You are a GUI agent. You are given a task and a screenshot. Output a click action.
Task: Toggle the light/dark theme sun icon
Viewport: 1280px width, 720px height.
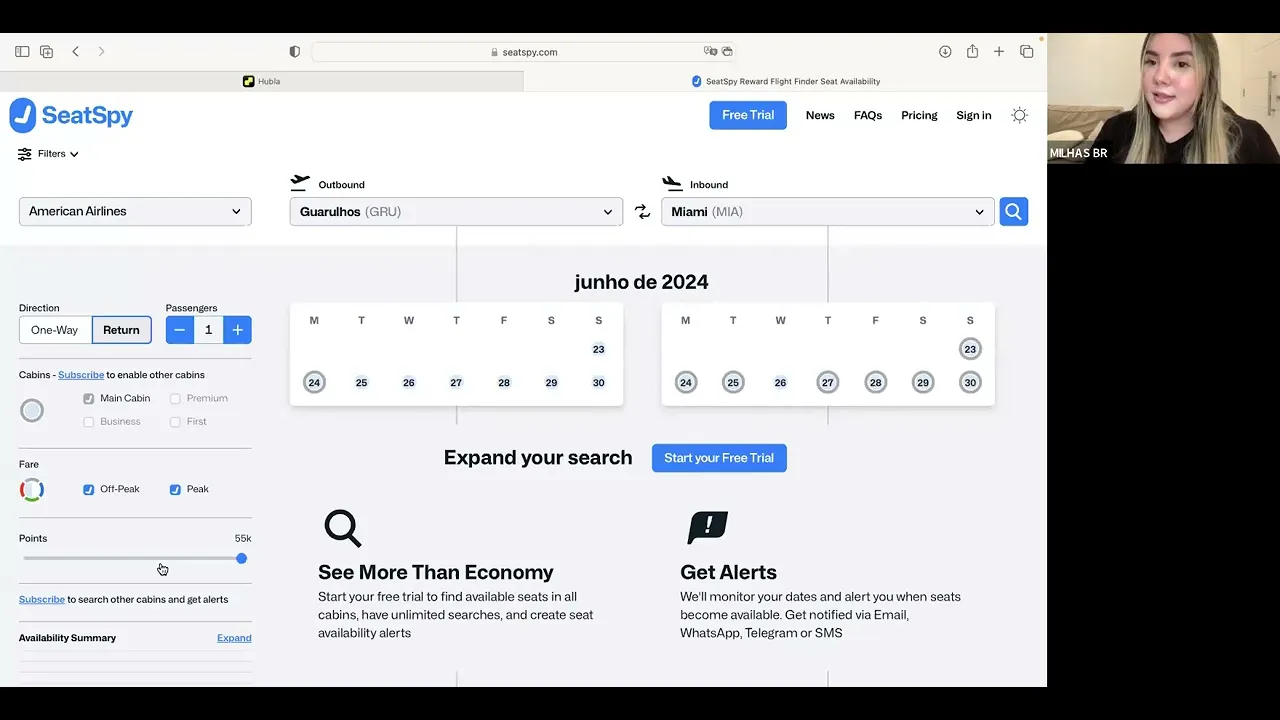pyautogui.click(x=1019, y=115)
